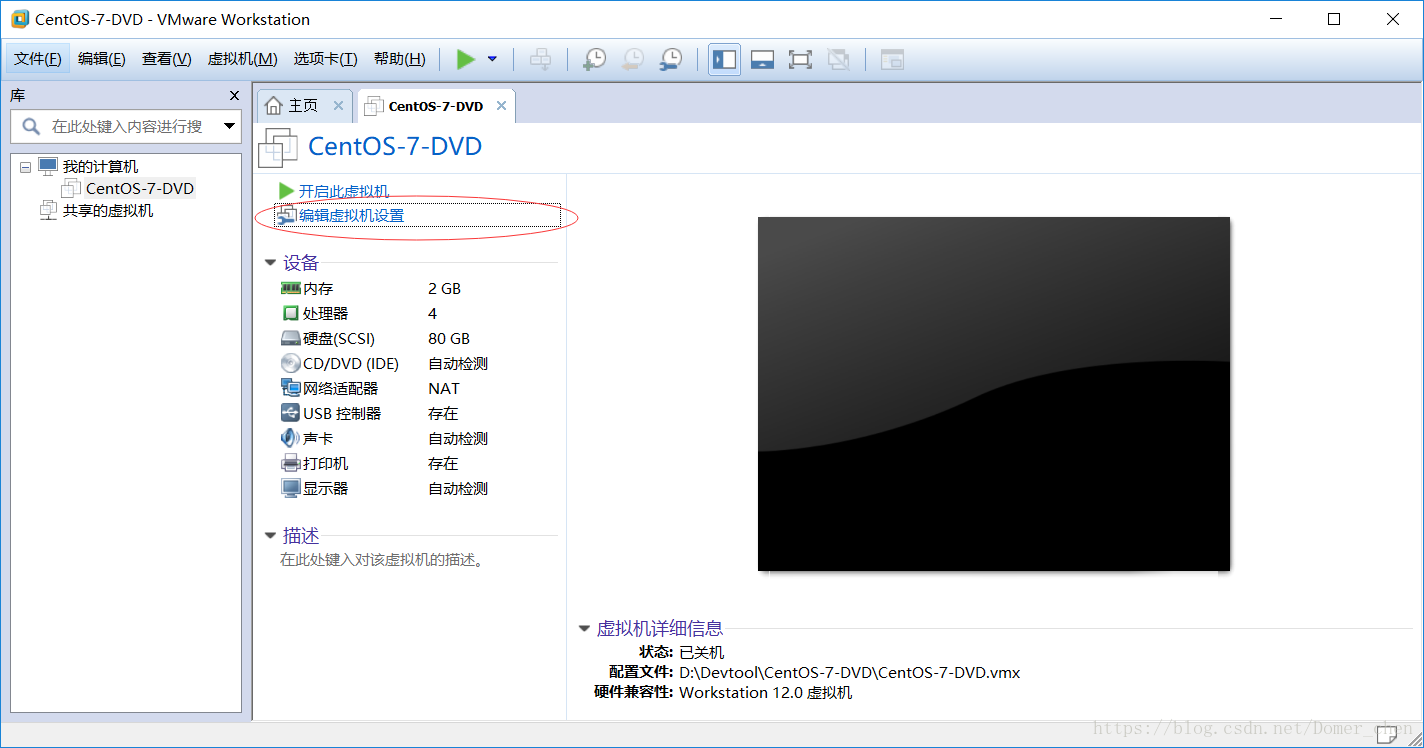Open the 虚拟机(M) menu

click(x=242, y=59)
